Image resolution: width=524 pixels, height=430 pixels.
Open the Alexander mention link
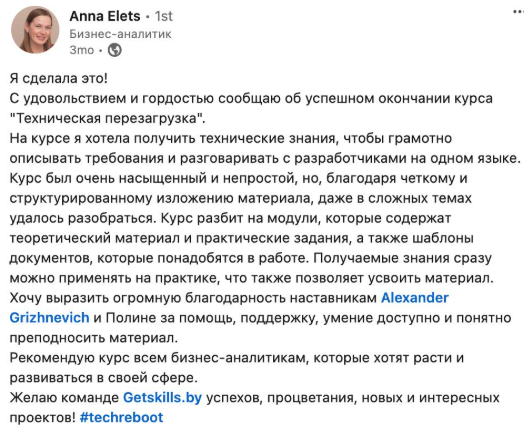pyautogui.click(x=415, y=298)
